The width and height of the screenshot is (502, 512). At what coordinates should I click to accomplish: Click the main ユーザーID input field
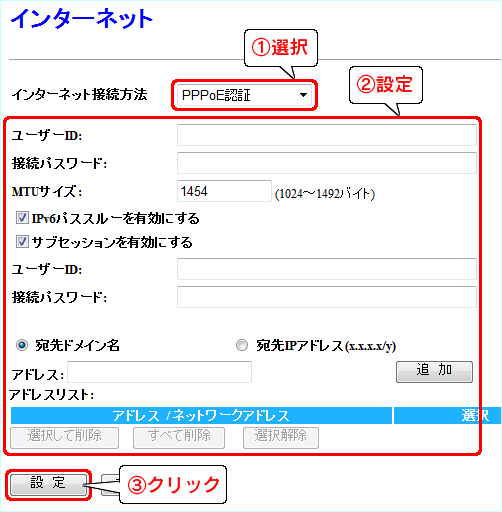327,135
